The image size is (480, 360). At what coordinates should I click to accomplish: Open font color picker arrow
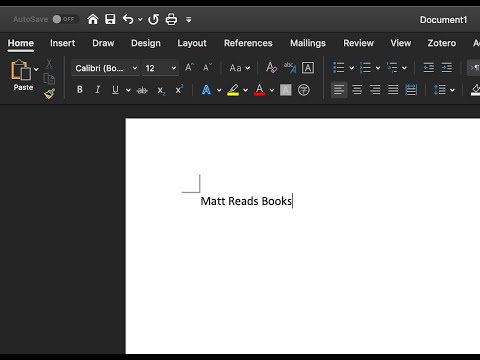tap(272, 90)
